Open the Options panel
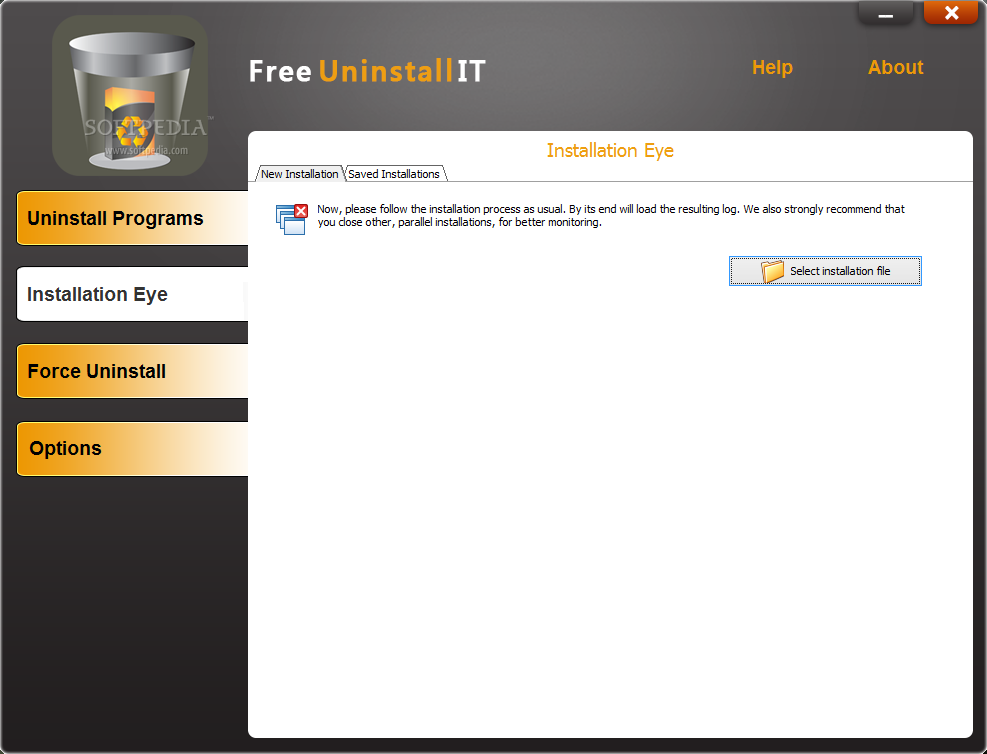Image resolution: width=987 pixels, height=754 pixels. point(132,449)
